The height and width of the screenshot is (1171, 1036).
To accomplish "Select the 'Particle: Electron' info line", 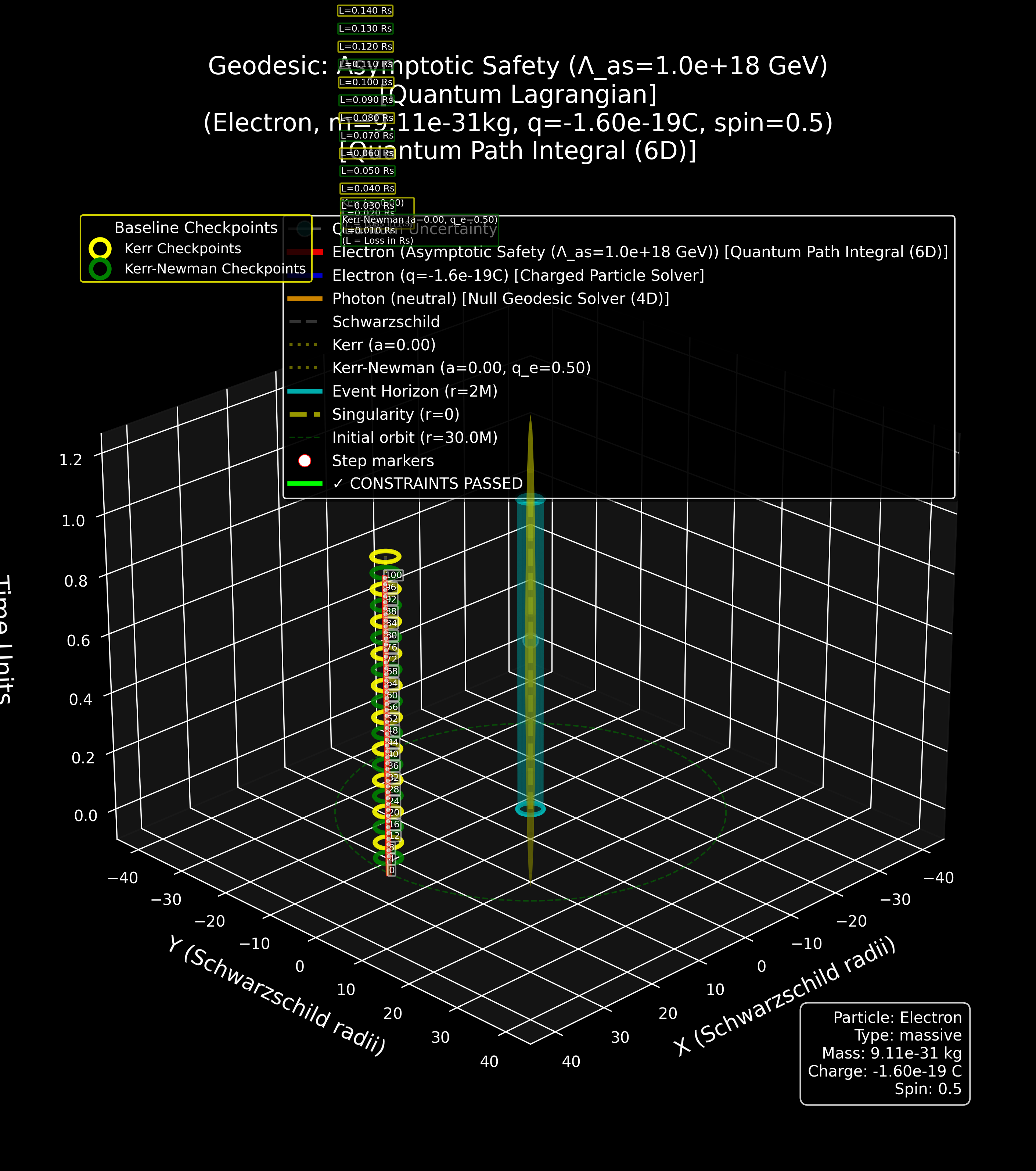I will tap(897, 1017).
